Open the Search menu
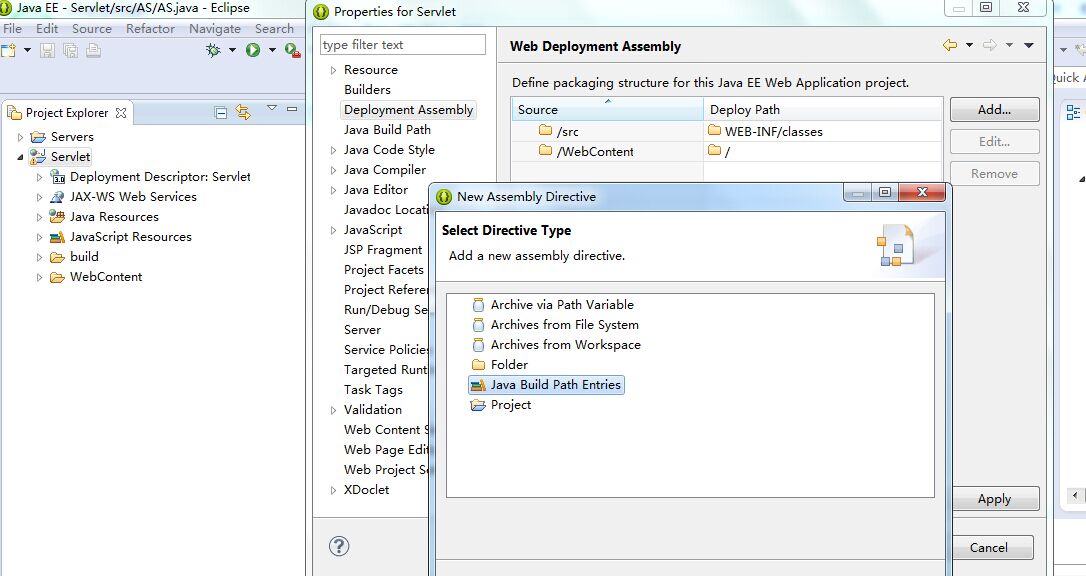1086x576 pixels. click(274, 28)
